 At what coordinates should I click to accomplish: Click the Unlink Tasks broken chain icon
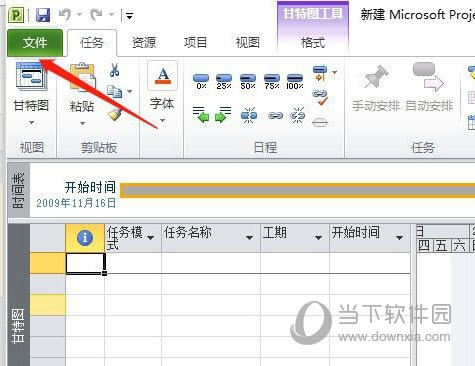pyautogui.click(x=298, y=115)
